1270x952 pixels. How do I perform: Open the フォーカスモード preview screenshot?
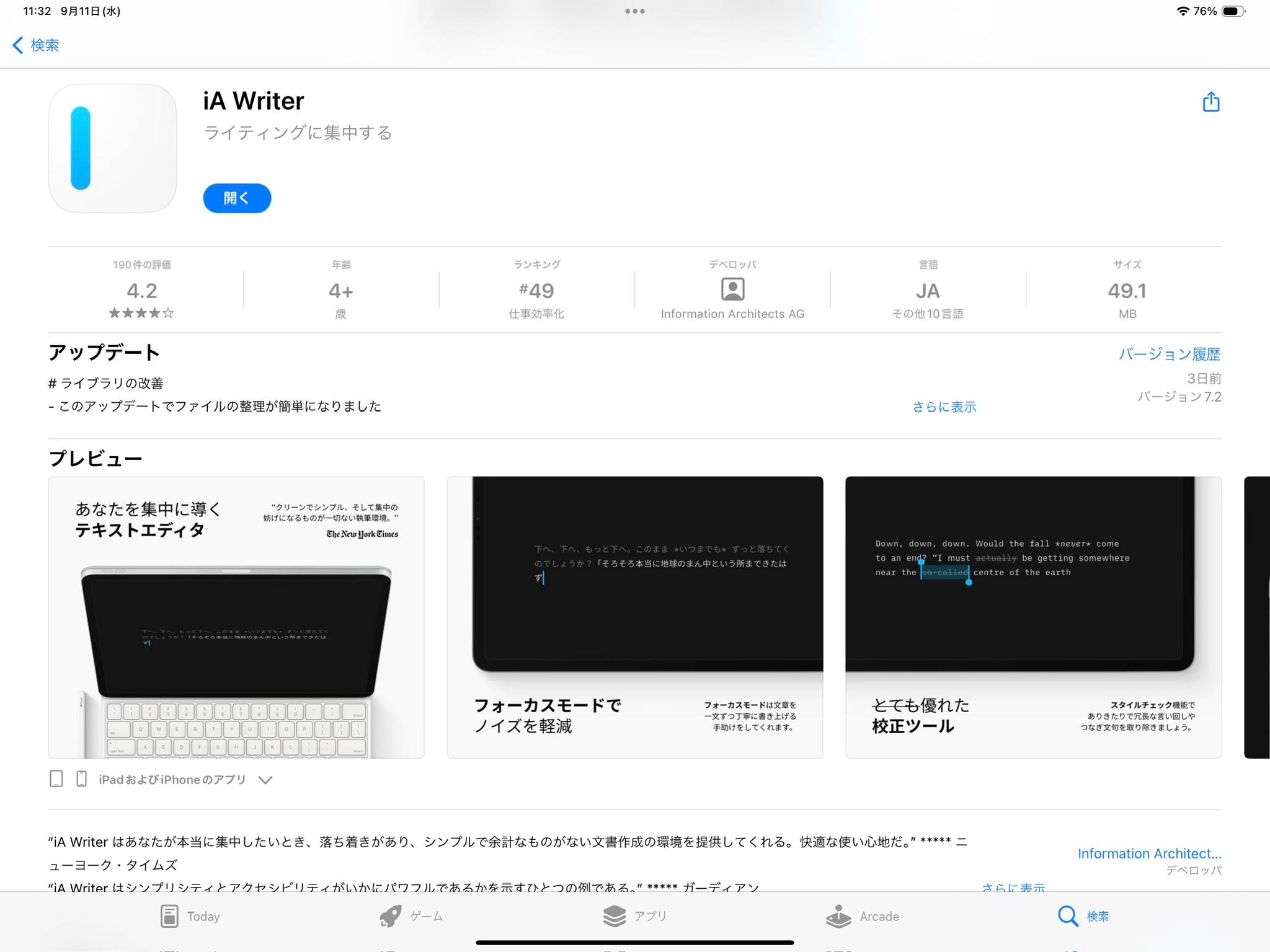pos(635,617)
